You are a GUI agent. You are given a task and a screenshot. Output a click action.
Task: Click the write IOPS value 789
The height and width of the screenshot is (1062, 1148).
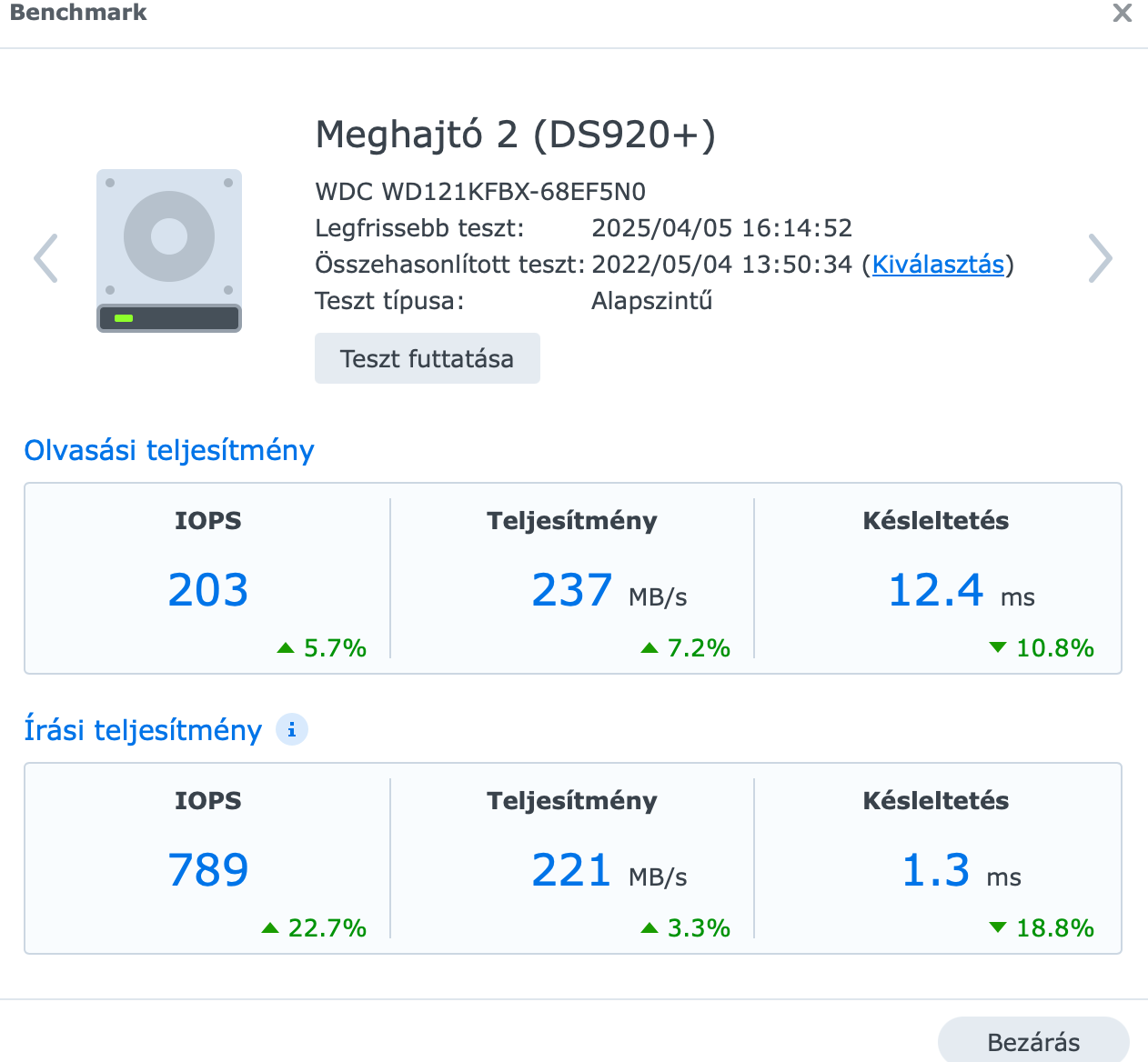pos(208,870)
